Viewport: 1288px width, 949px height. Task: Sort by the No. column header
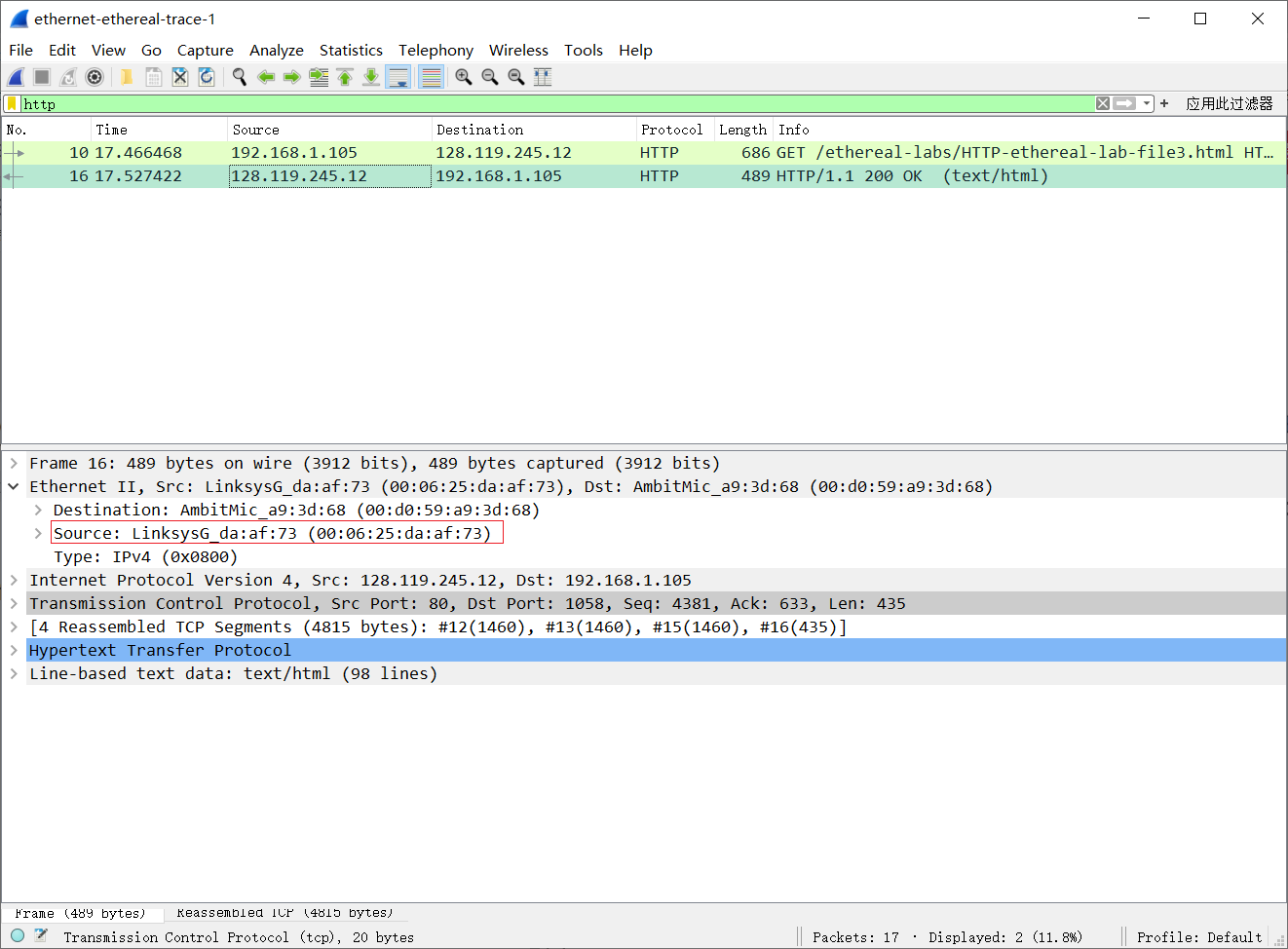(47, 130)
